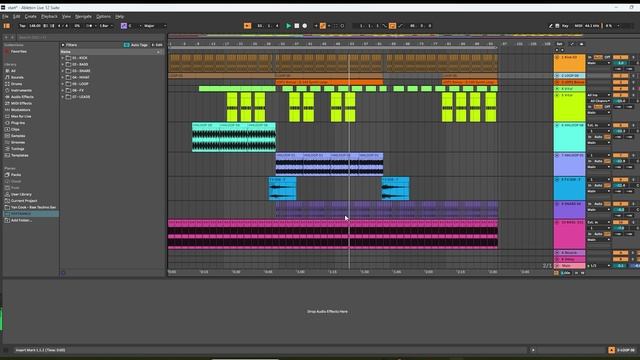Open Current Project under Places
Screen dimensions: 640x360
tap(24, 201)
